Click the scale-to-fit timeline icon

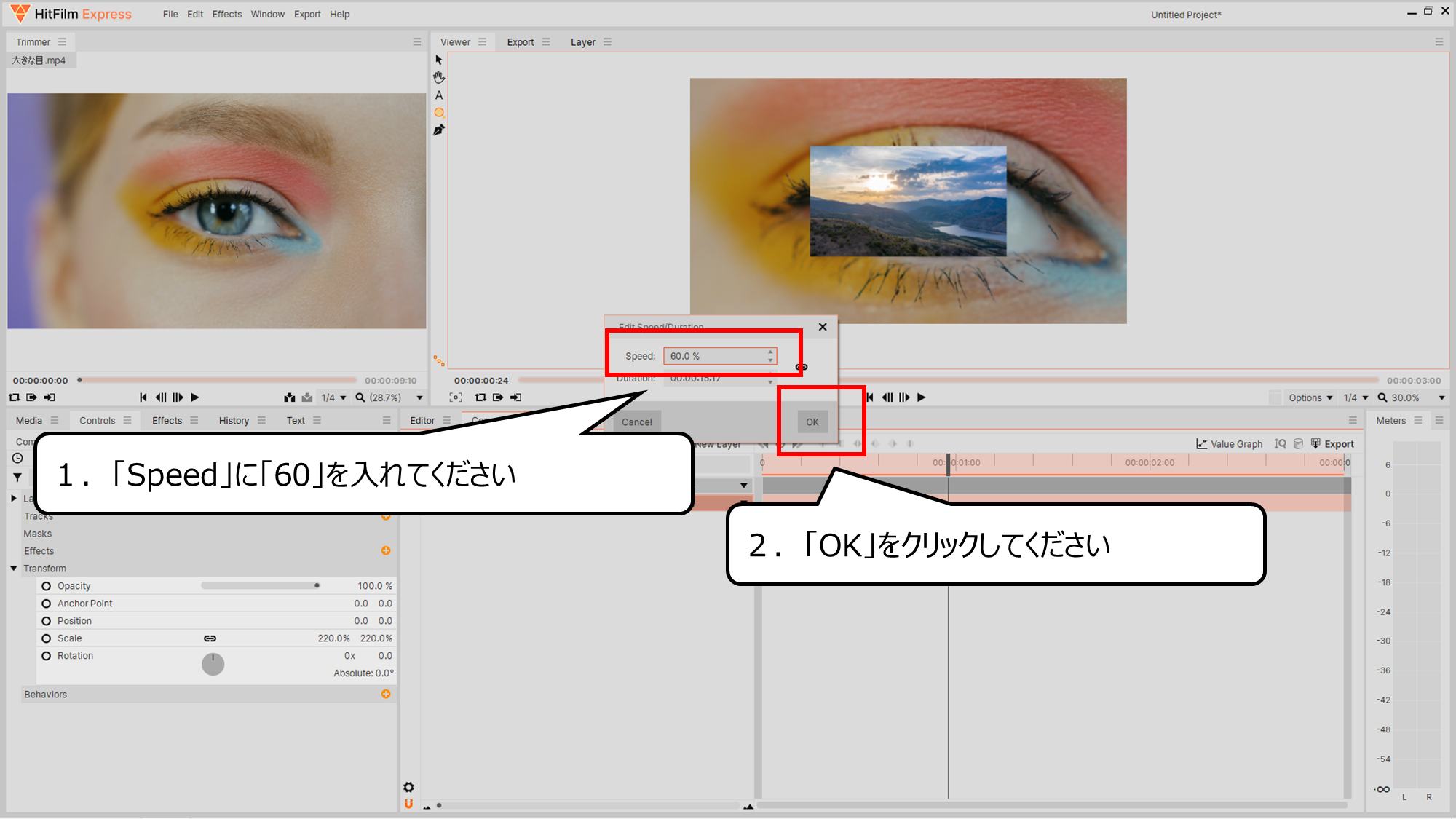pos(1281,443)
